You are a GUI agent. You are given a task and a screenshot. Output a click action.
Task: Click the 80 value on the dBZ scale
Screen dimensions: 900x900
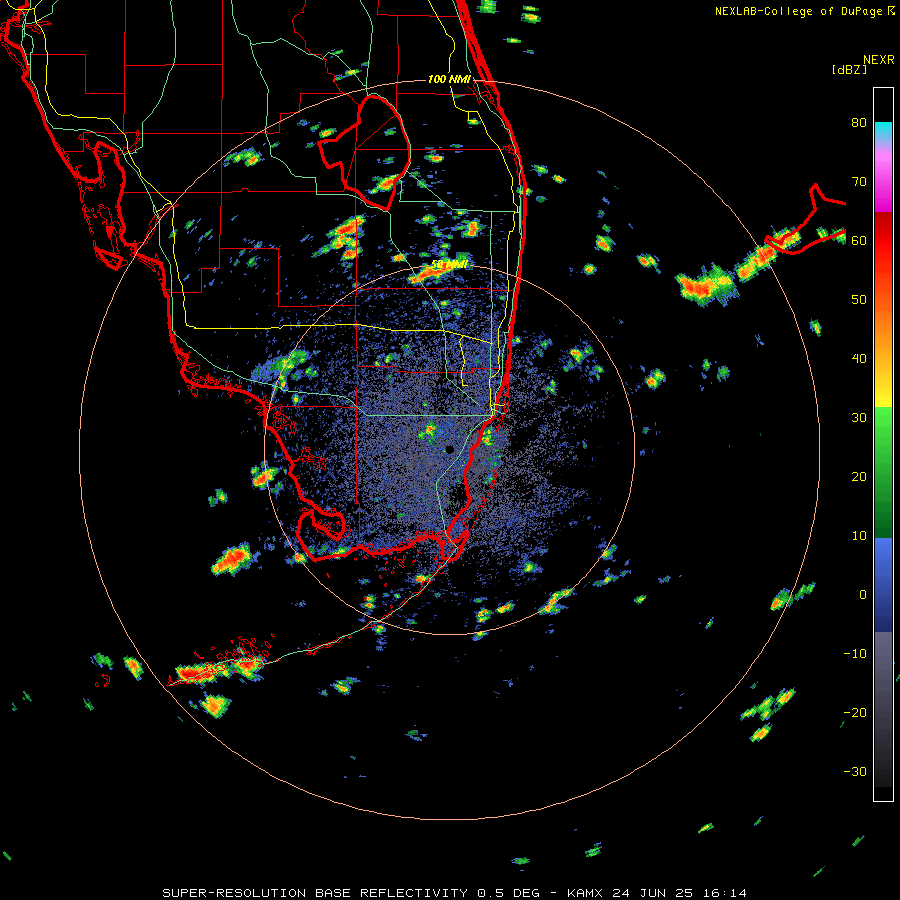[859, 123]
